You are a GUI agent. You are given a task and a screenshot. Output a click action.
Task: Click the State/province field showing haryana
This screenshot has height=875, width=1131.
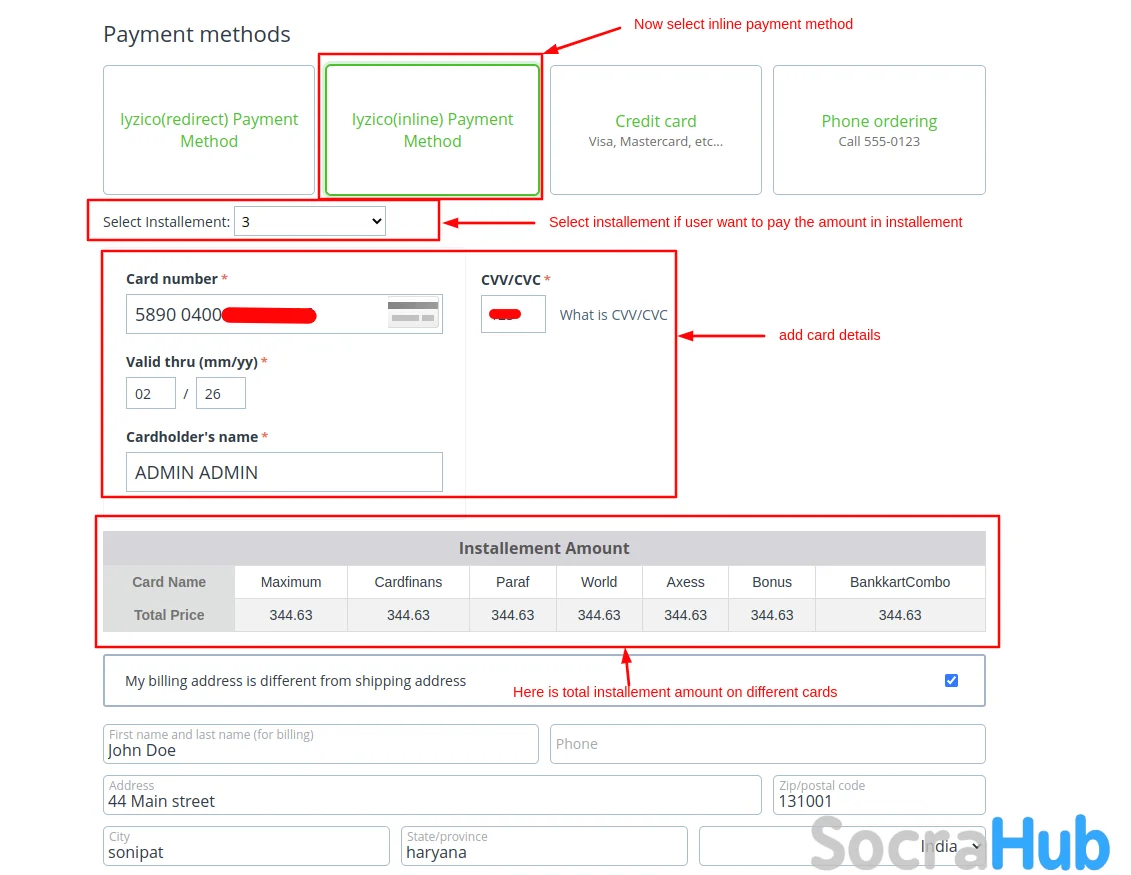tap(544, 846)
